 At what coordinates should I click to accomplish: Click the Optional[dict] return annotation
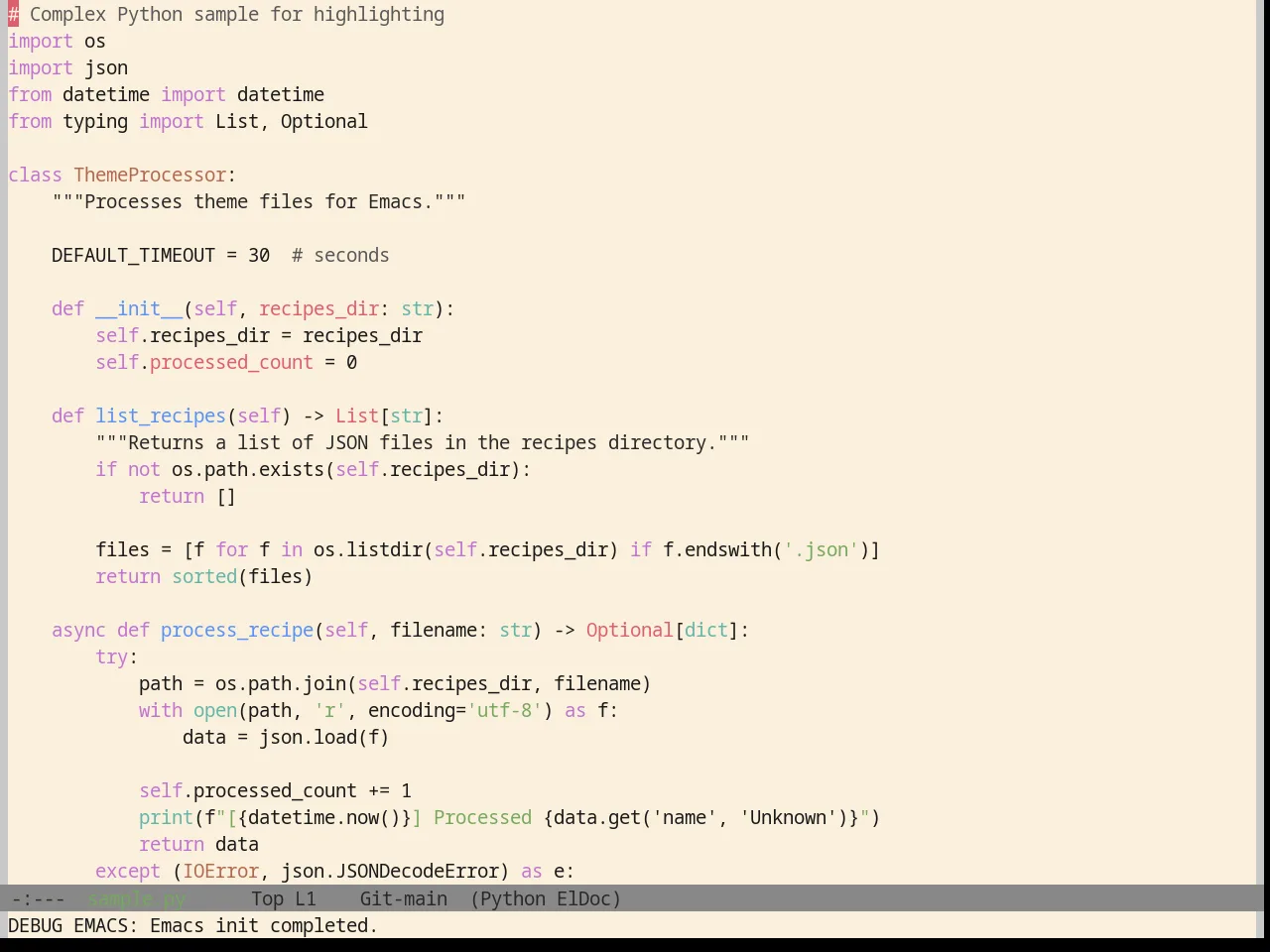coord(663,631)
